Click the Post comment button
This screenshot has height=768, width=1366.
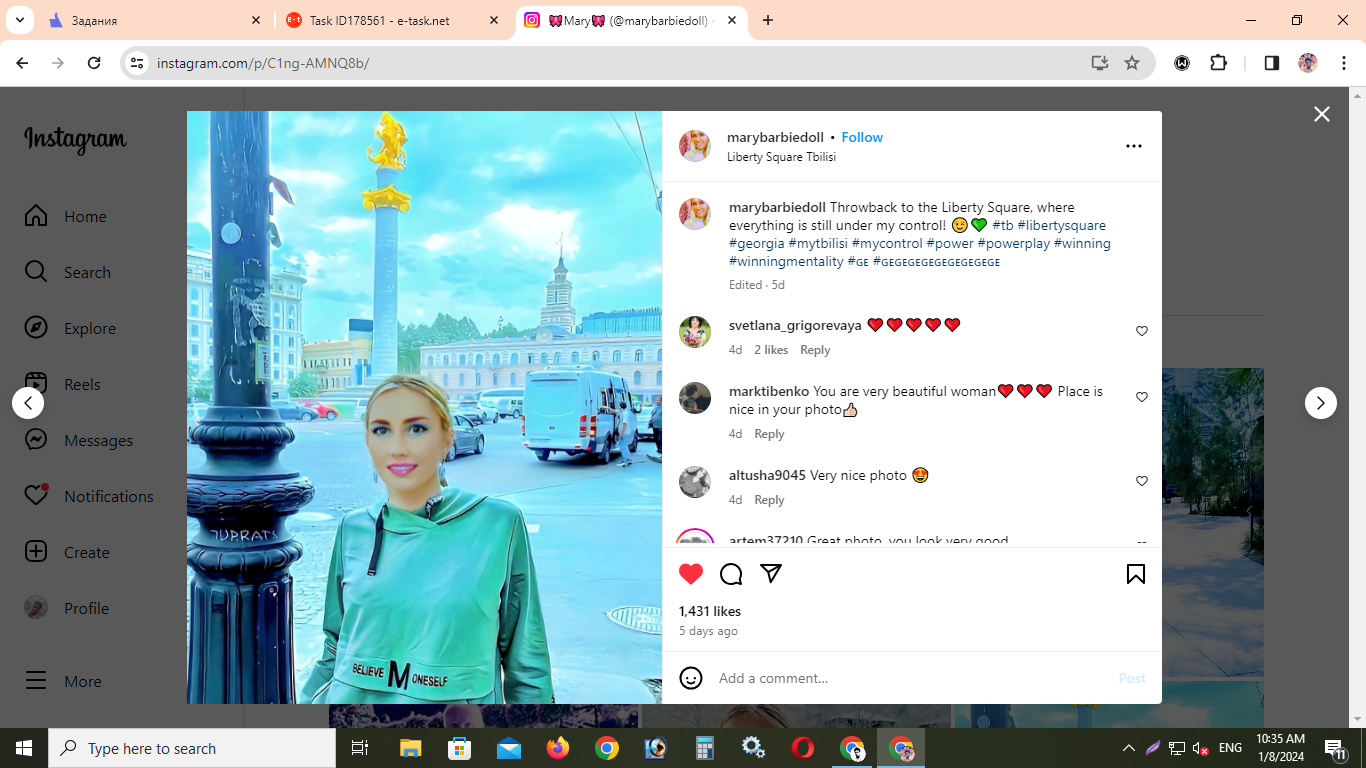coord(1132,678)
